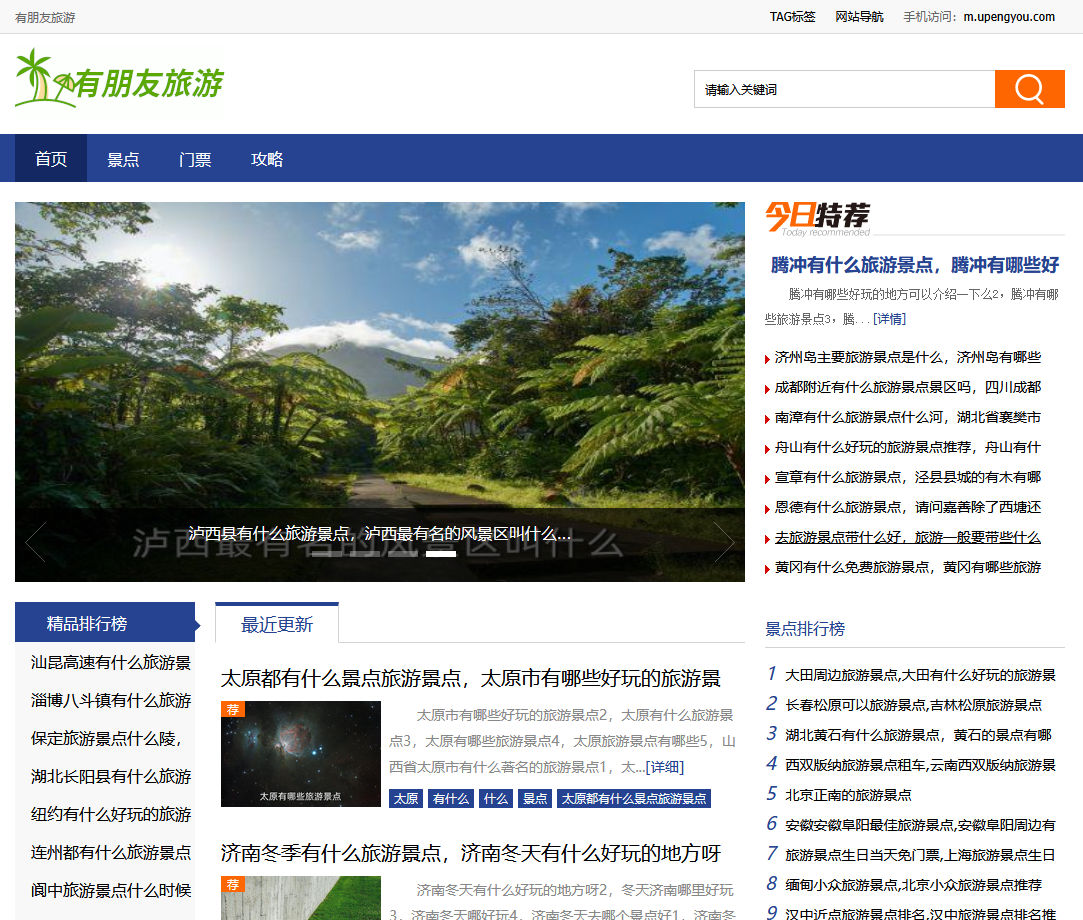Click the orange search magnifier button

[1029, 89]
